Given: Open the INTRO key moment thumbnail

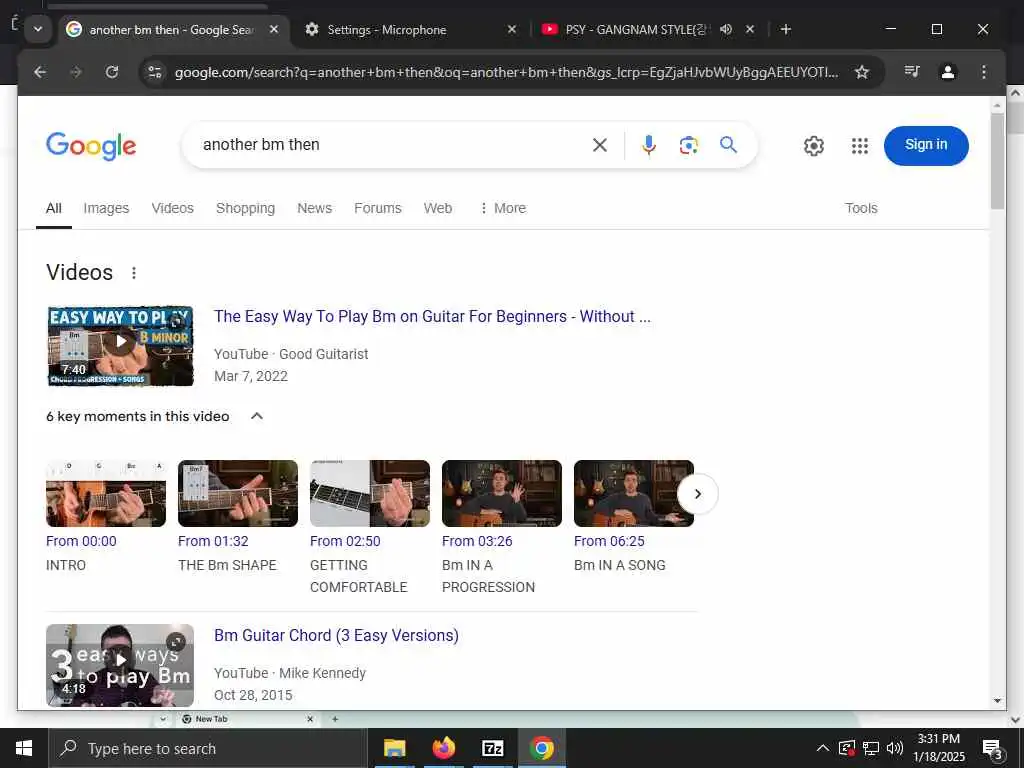Looking at the screenshot, I should click(106, 494).
